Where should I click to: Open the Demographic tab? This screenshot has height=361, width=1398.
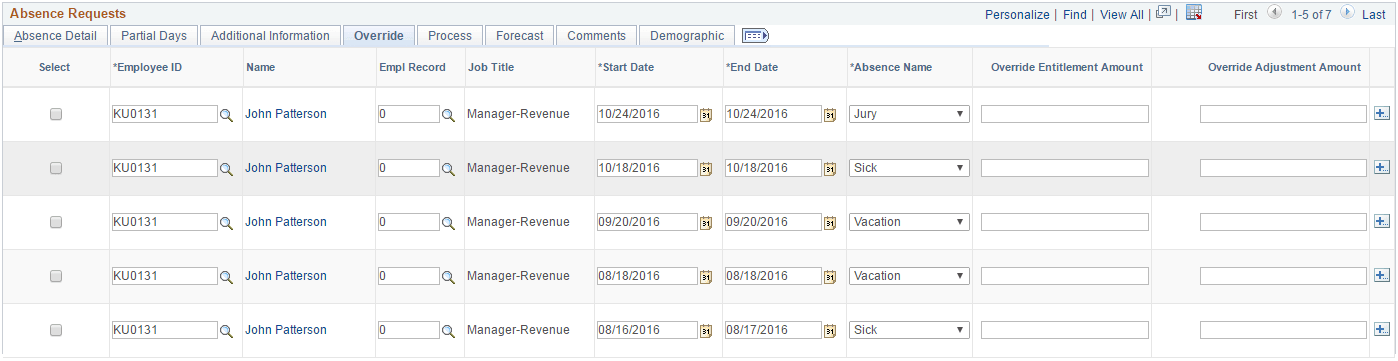(687, 36)
